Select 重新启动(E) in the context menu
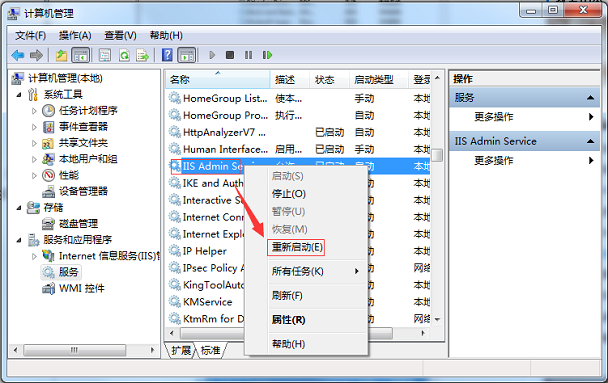 [297, 247]
